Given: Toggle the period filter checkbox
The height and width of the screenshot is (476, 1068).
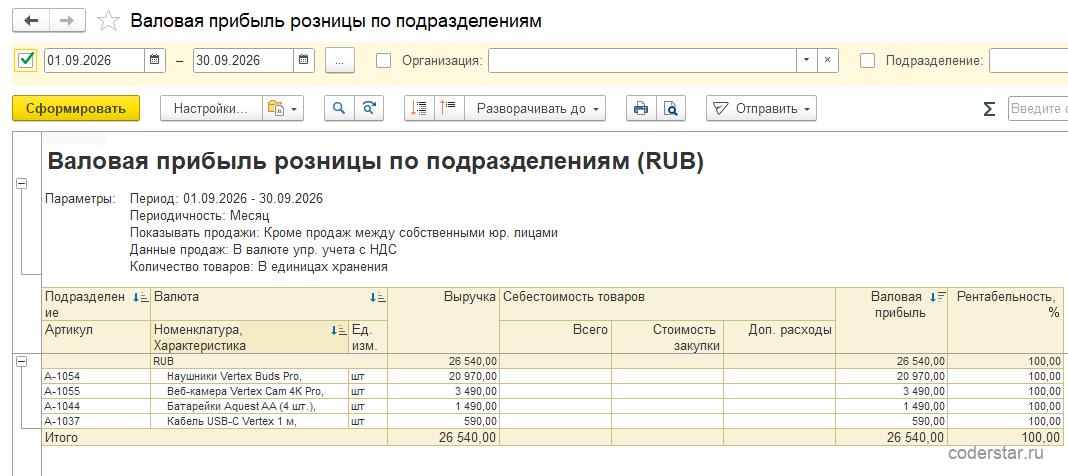Looking at the screenshot, I should [x=26, y=60].
